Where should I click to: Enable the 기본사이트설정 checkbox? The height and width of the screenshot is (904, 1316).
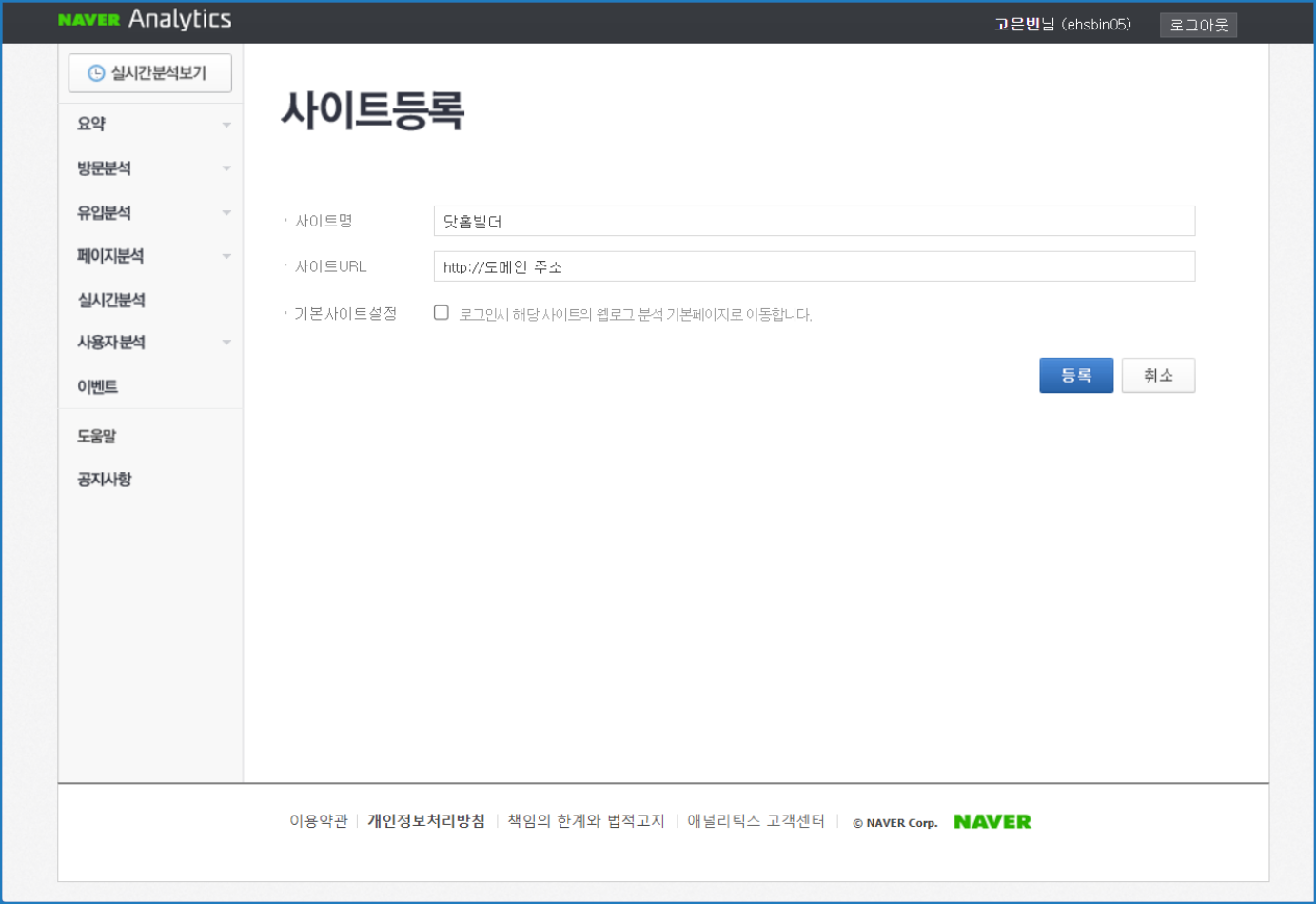[442, 313]
